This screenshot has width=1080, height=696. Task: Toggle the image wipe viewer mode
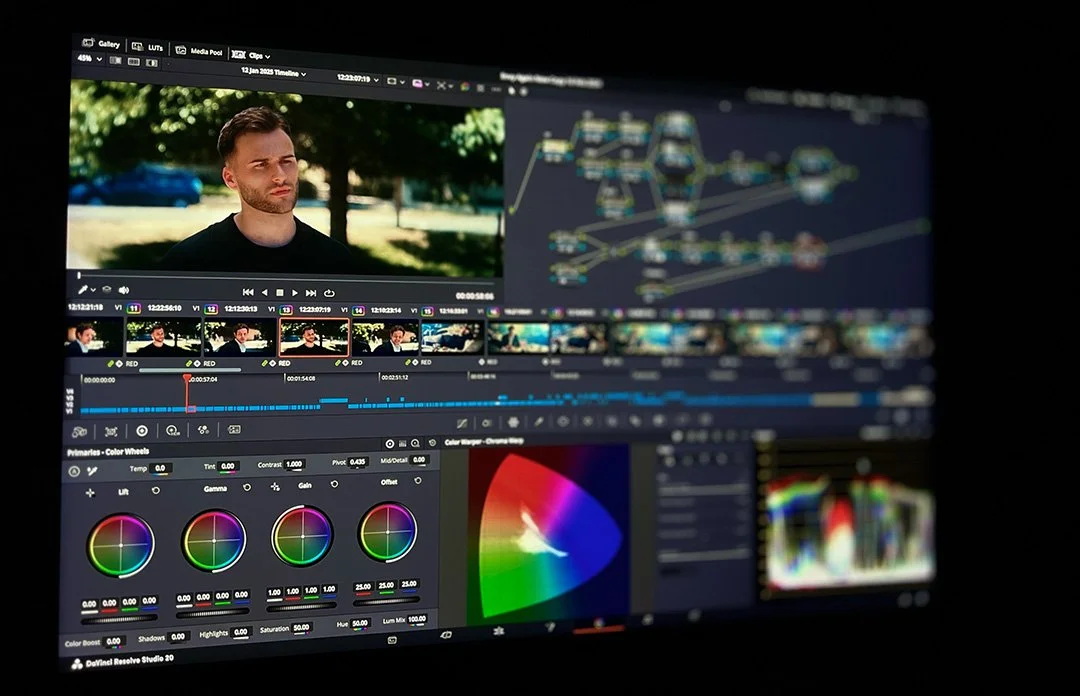115,61
